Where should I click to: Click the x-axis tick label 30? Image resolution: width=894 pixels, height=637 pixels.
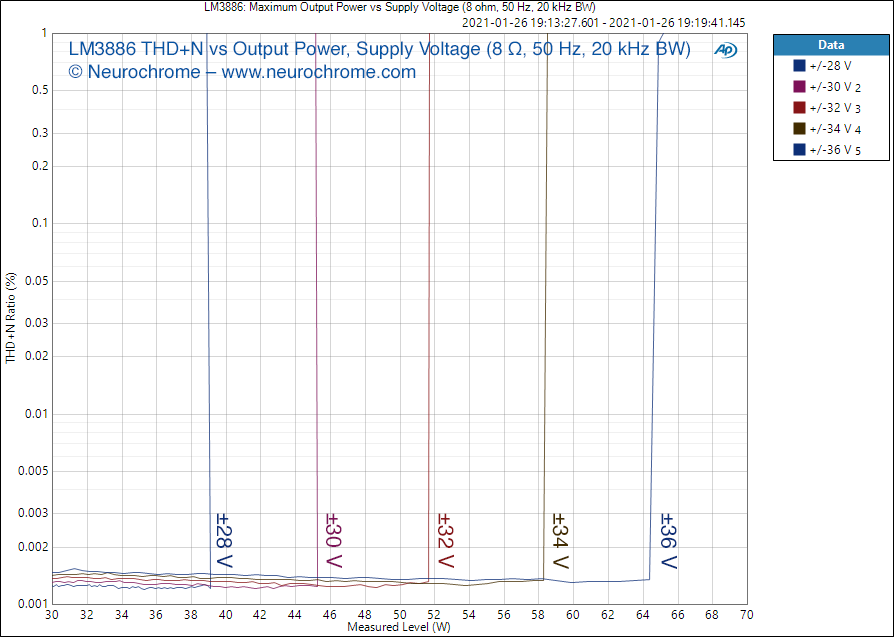click(52, 615)
